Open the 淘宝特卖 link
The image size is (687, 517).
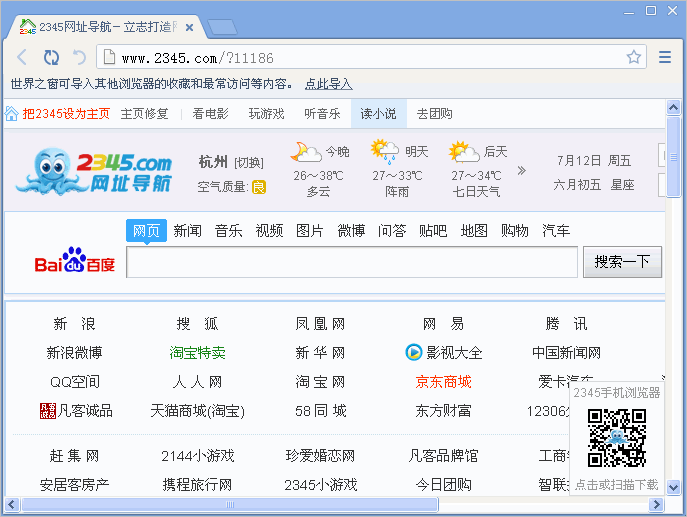click(198, 352)
